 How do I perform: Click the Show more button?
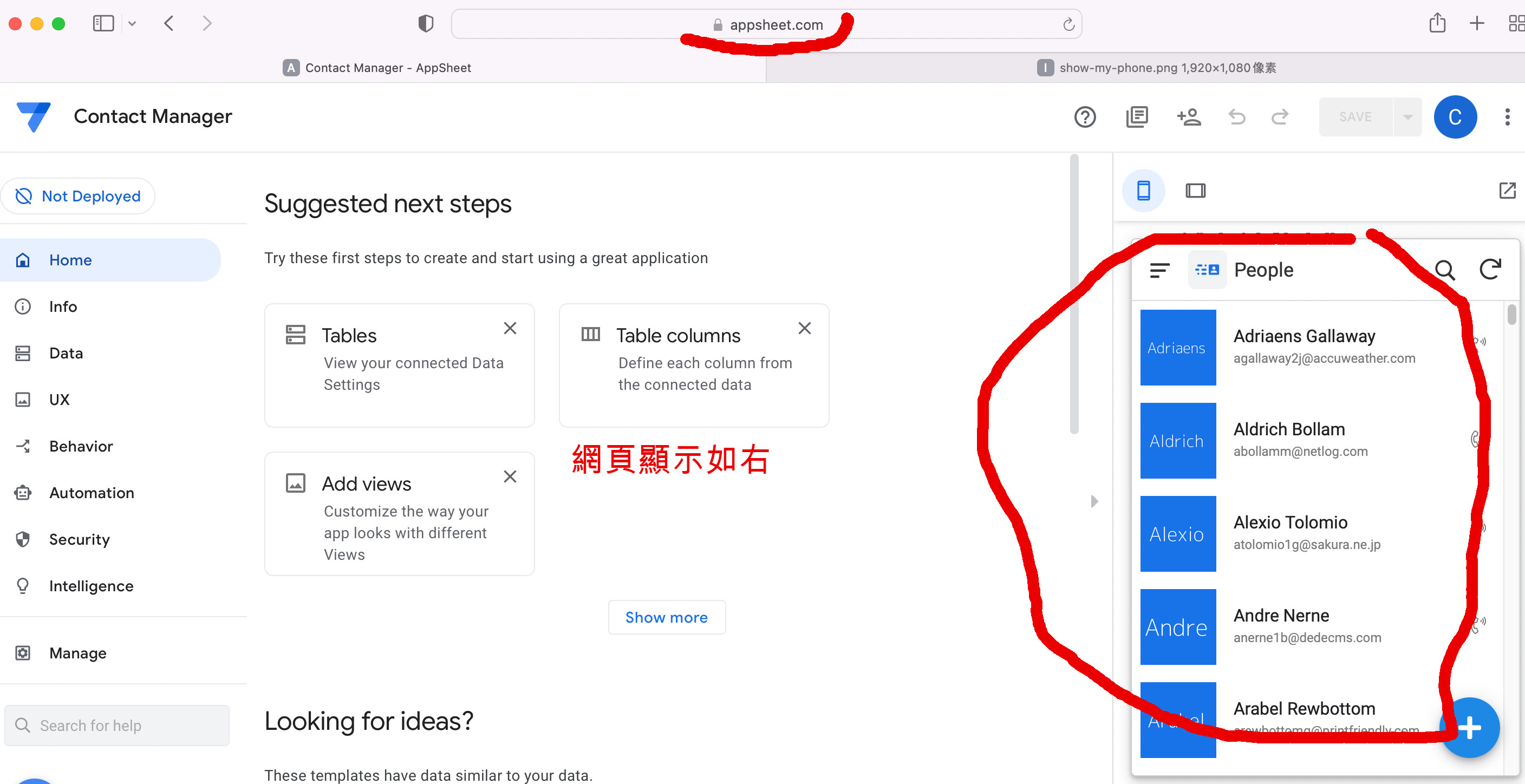[x=667, y=617]
